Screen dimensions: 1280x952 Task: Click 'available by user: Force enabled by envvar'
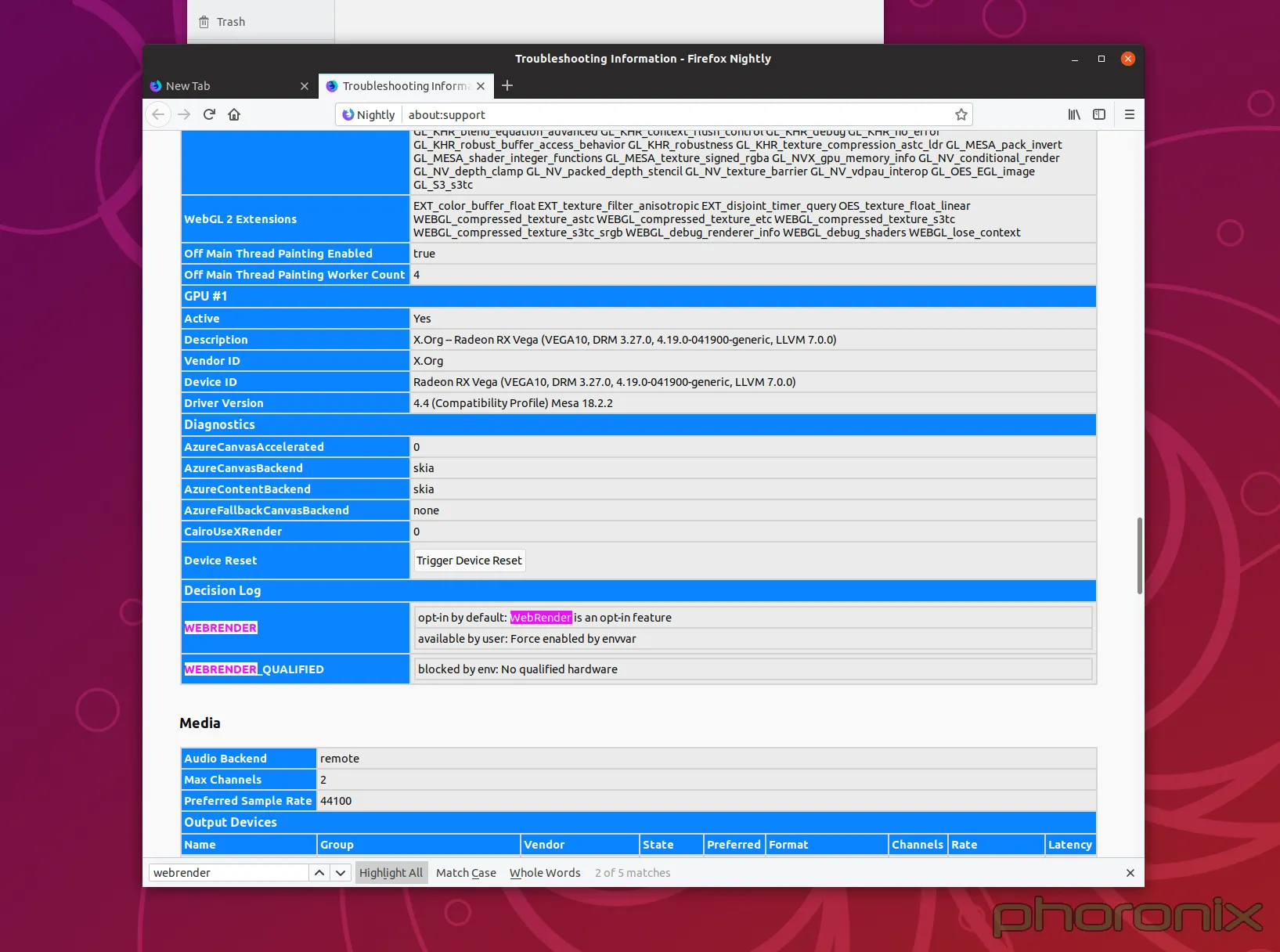(527, 639)
